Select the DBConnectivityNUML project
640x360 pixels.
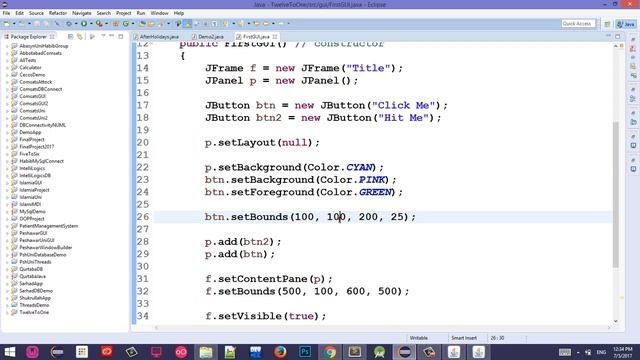pos(42,125)
